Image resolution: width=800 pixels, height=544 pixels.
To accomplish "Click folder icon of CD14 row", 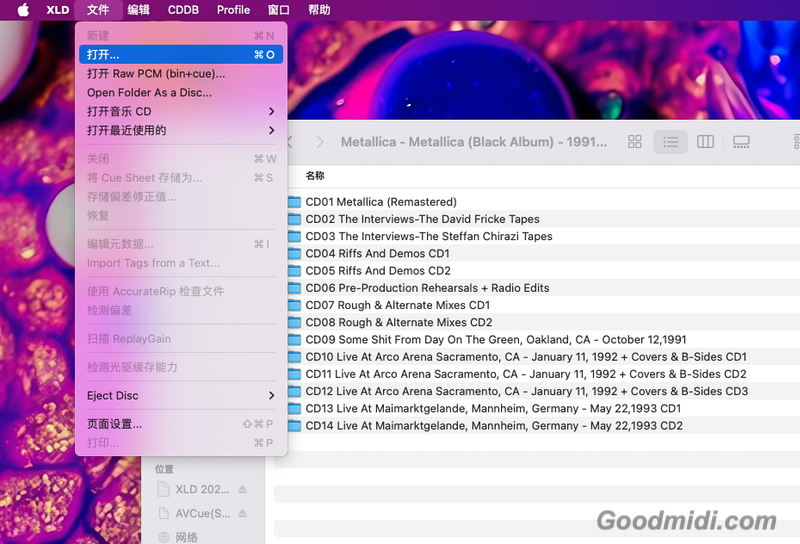I will pyautogui.click(x=294, y=426).
